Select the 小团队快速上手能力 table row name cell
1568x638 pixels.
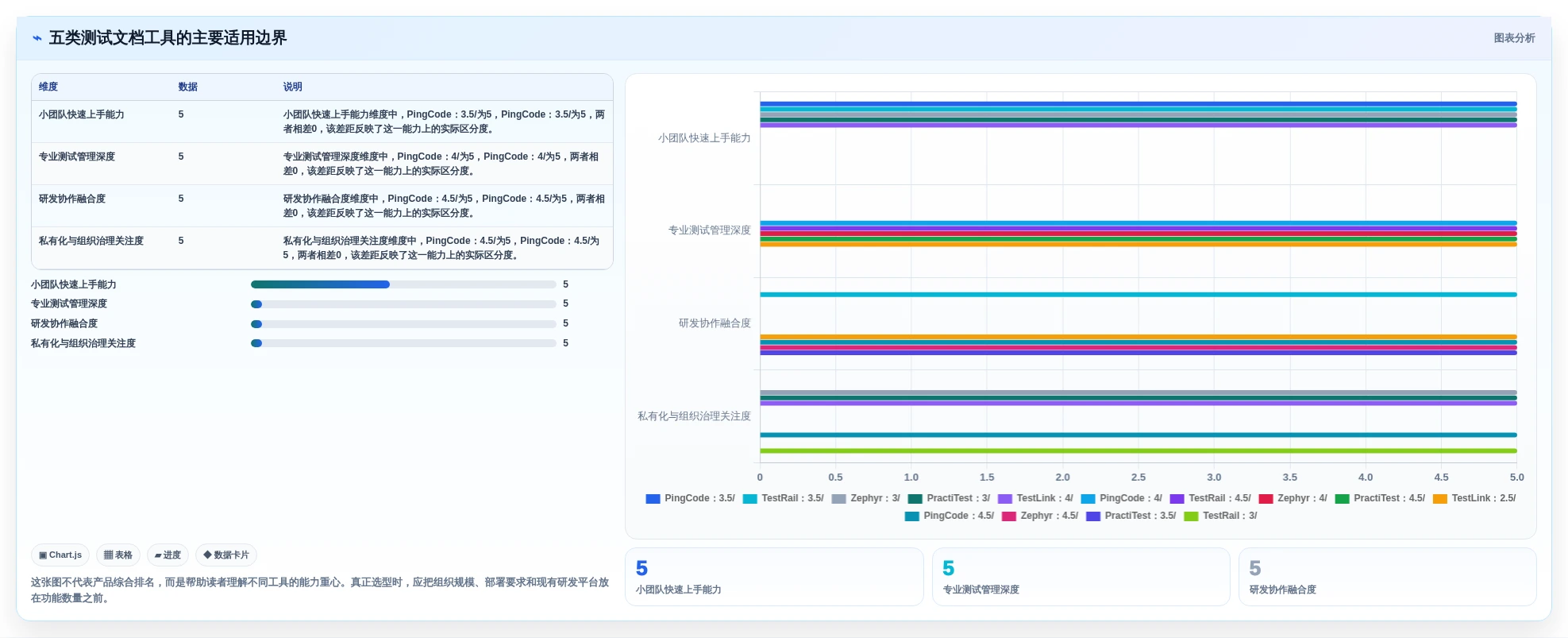point(82,114)
